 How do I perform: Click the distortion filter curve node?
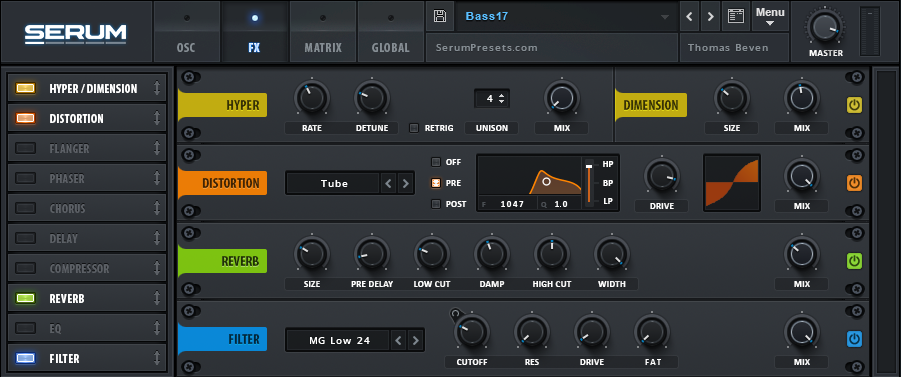tap(546, 181)
